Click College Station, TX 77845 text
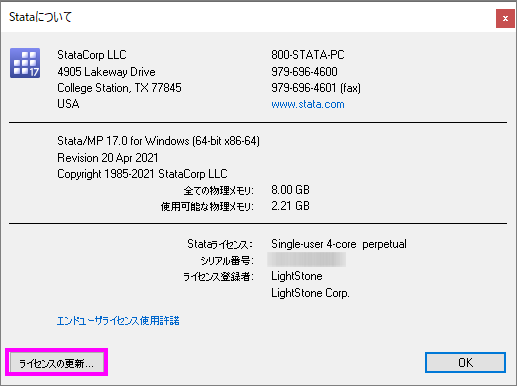Viewport: 517px width, 386px height. pos(119,88)
